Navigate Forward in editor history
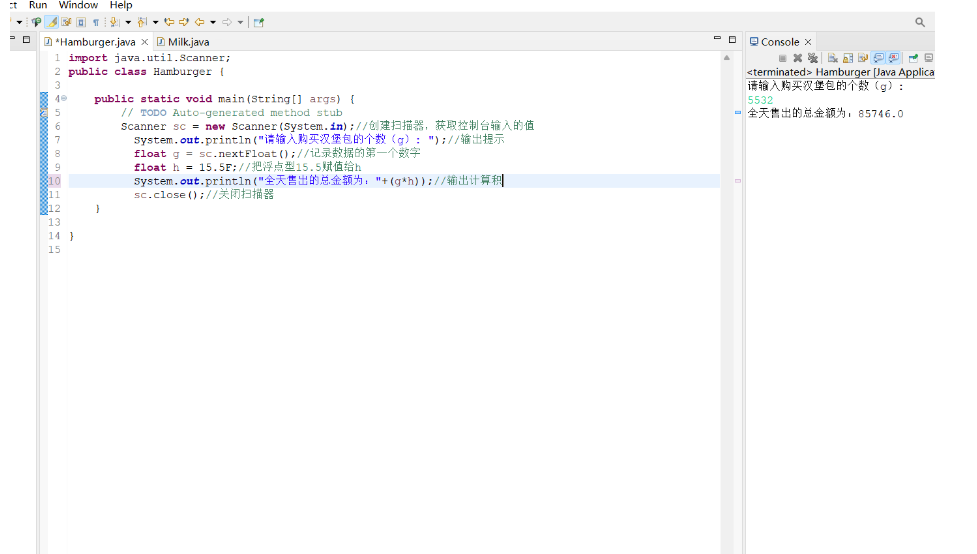977x554 pixels. 227,22
